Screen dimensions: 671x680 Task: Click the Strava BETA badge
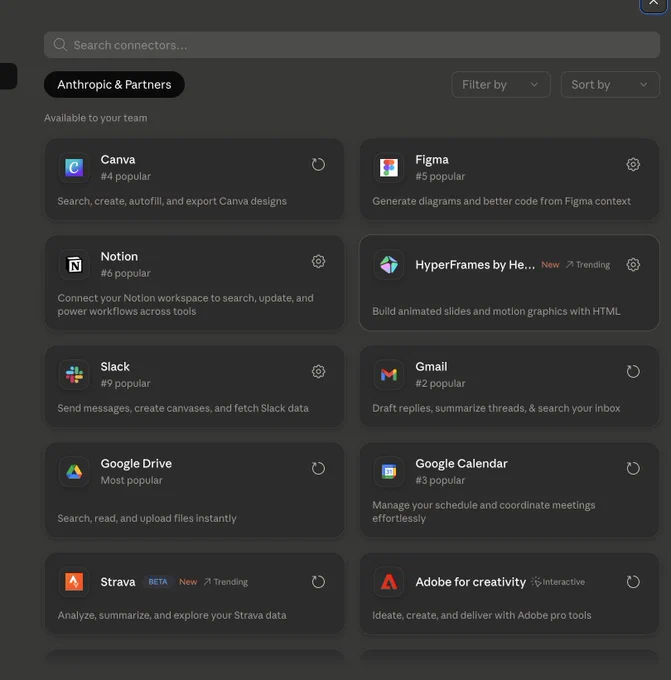click(x=158, y=582)
